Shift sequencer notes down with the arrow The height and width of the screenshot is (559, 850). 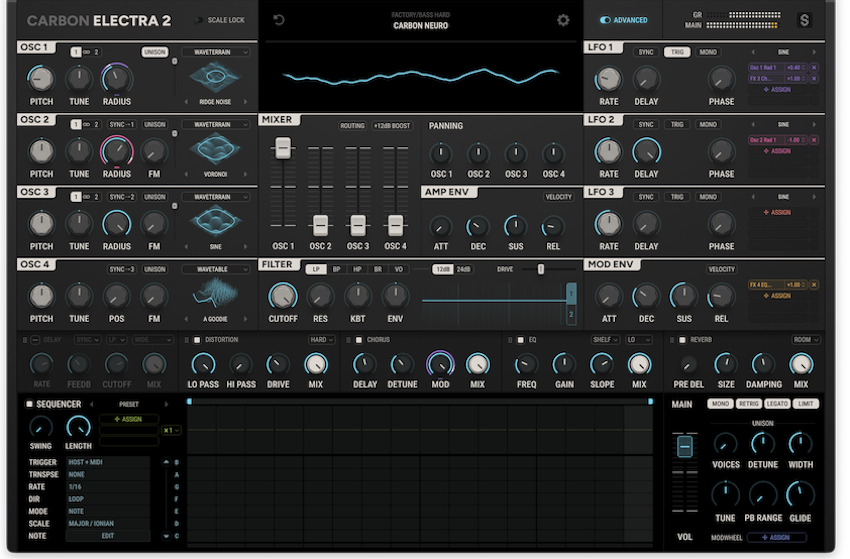click(166, 536)
